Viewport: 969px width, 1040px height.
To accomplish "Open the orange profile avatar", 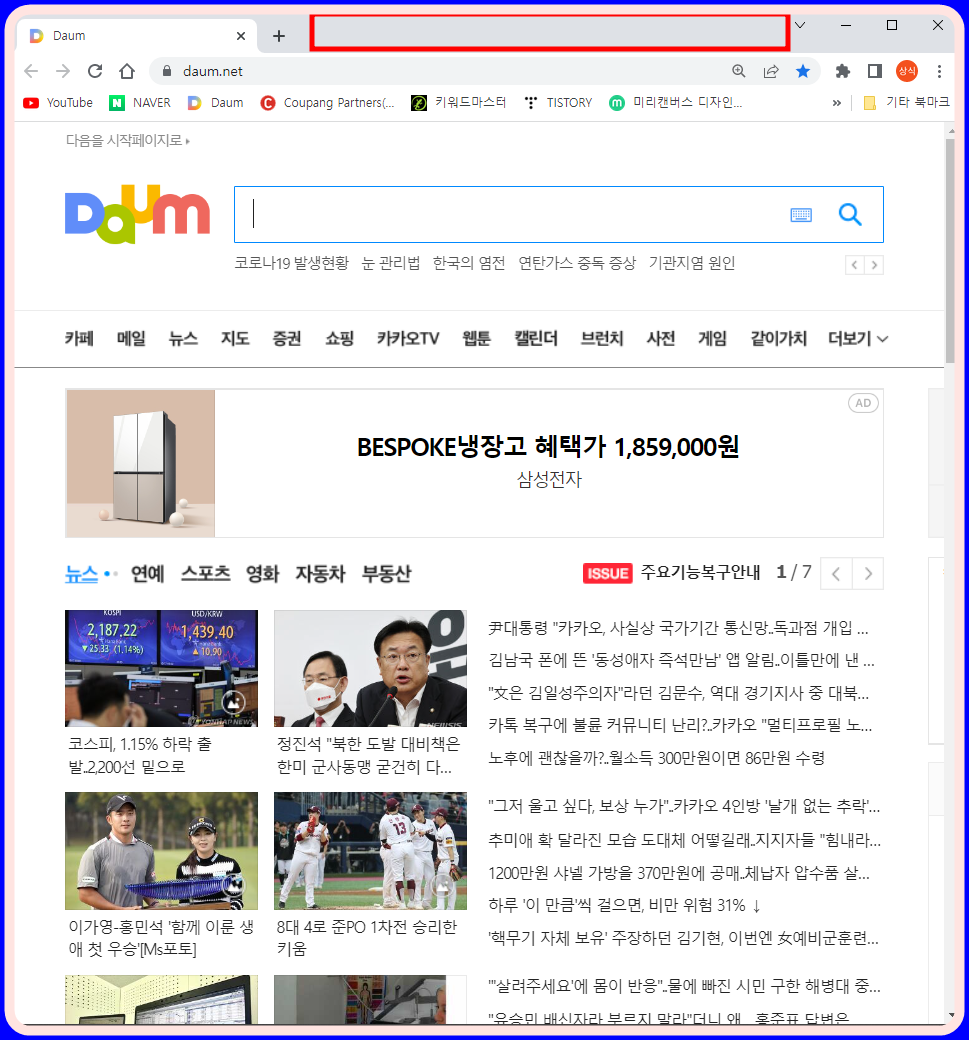I will 907,71.
